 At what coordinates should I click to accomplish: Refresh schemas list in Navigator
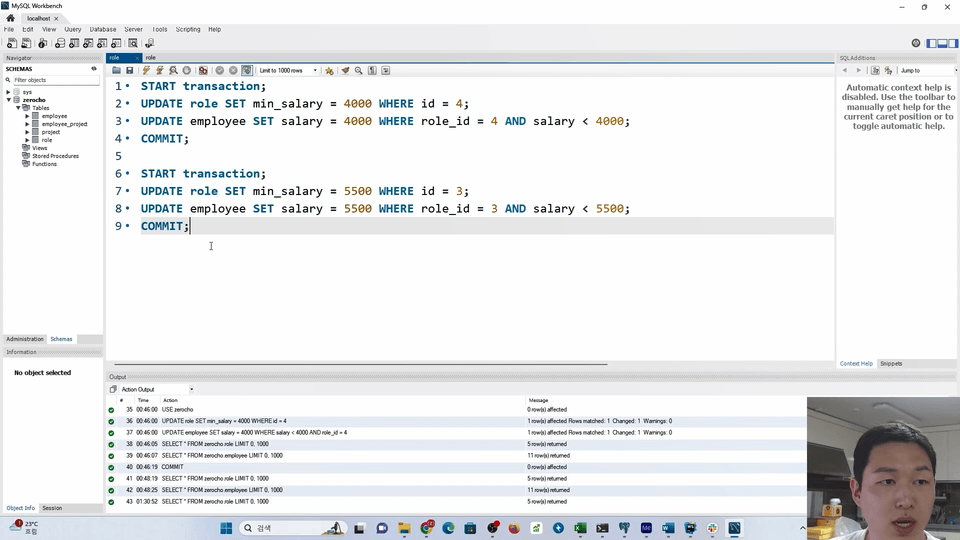click(94, 69)
